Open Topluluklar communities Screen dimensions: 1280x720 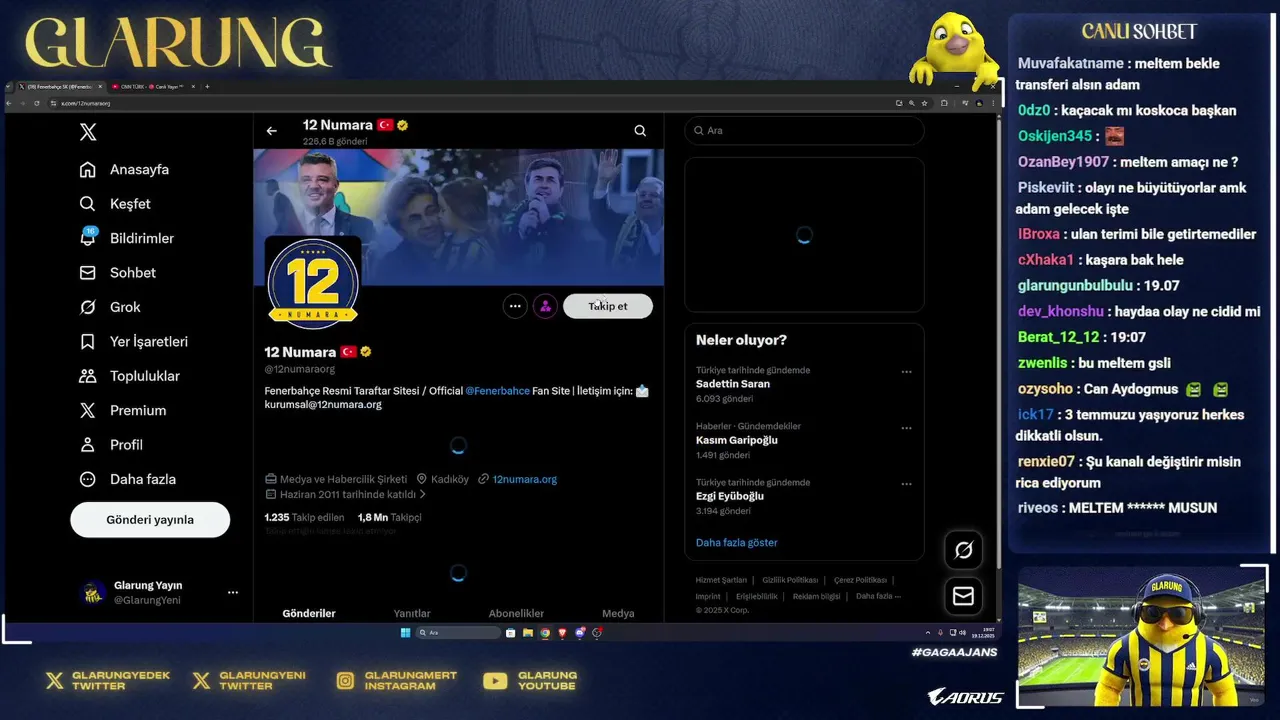[x=130, y=376]
